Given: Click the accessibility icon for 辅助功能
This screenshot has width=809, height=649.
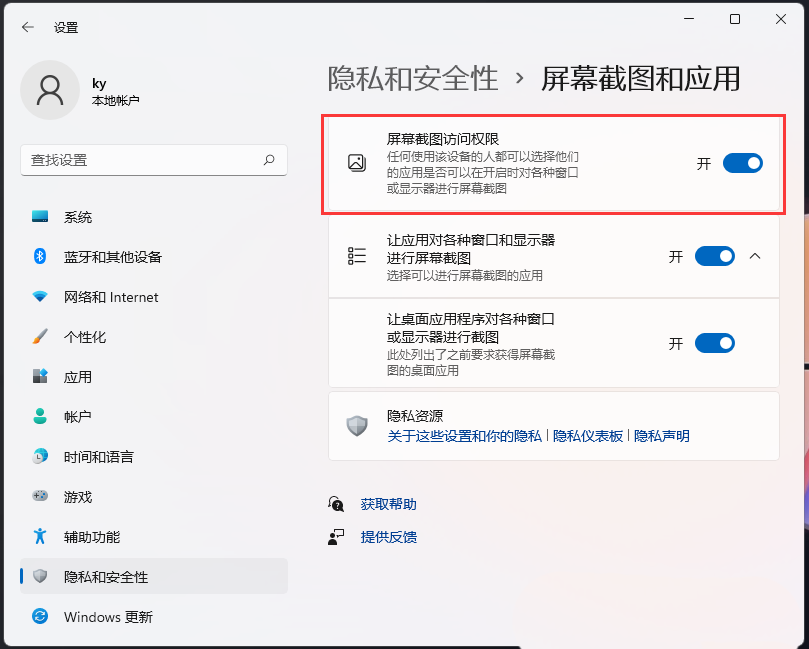Looking at the screenshot, I should [x=40, y=536].
